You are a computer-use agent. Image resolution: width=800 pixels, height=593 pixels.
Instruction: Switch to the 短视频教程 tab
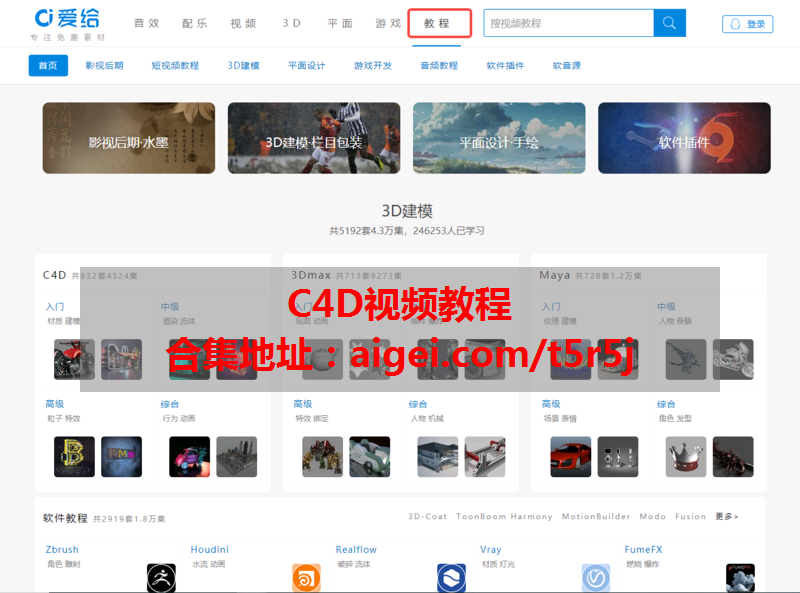(175, 65)
